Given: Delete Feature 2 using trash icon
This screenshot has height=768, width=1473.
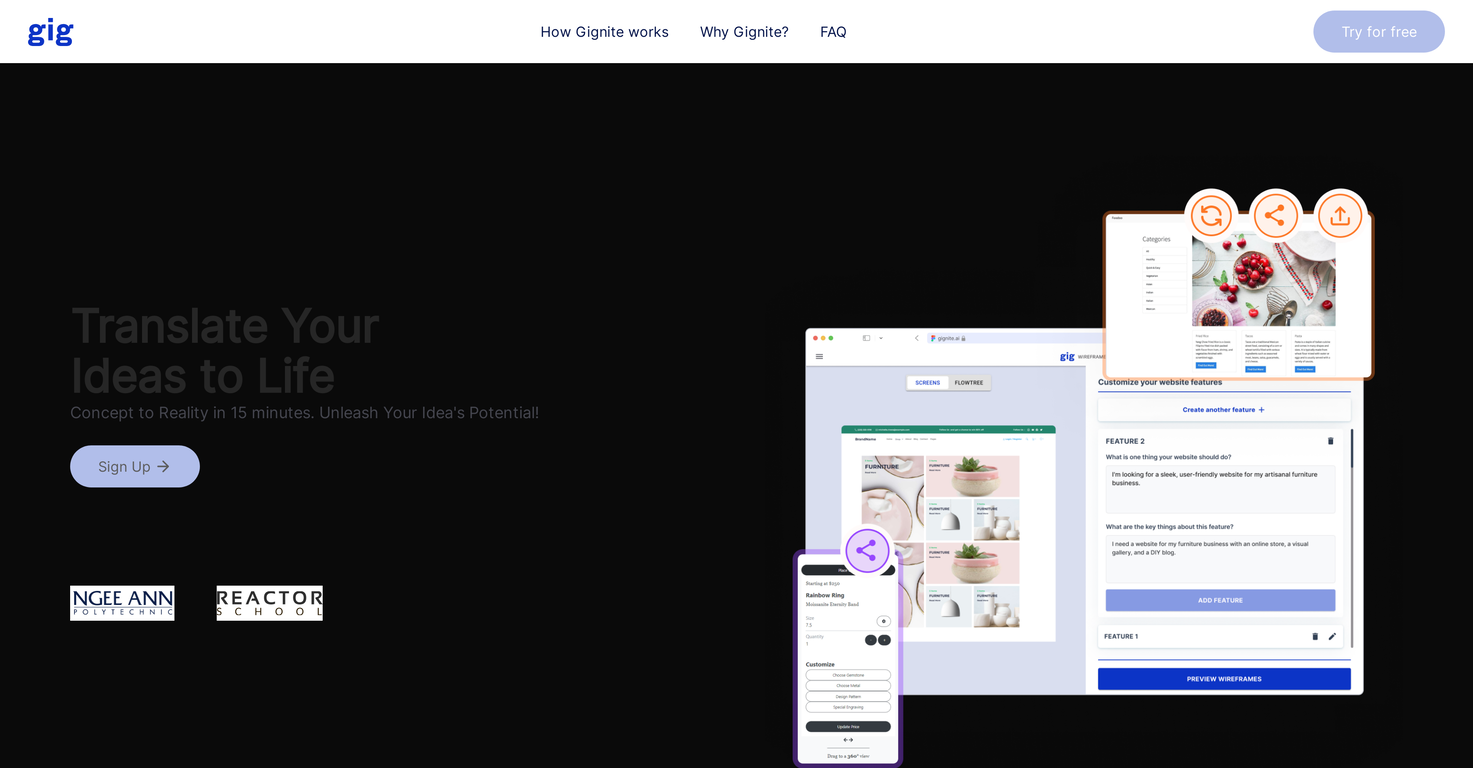Looking at the screenshot, I should (x=1330, y=441).
